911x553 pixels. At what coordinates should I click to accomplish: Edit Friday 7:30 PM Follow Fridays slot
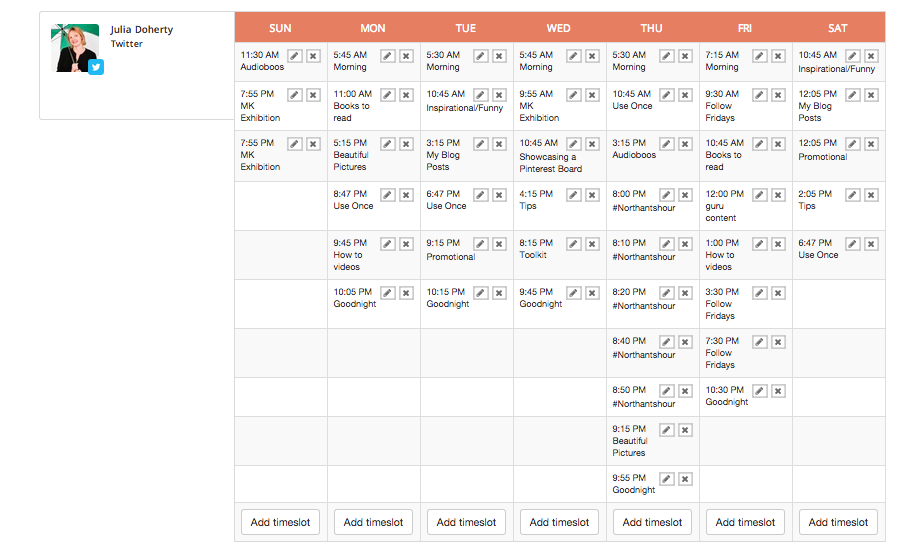(x=759, y=342)
